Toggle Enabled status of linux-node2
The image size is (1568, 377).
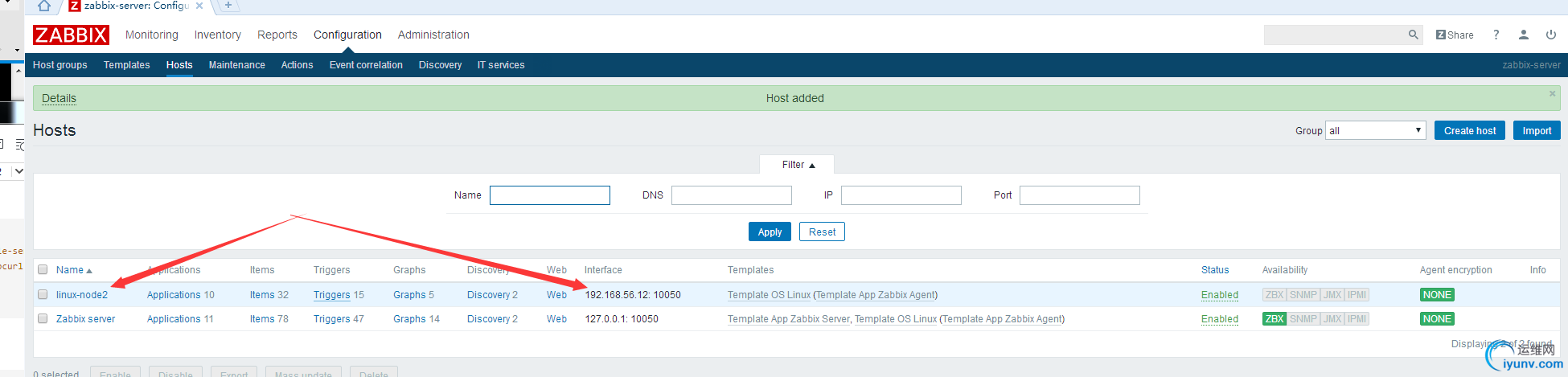tap(1220, 295)
